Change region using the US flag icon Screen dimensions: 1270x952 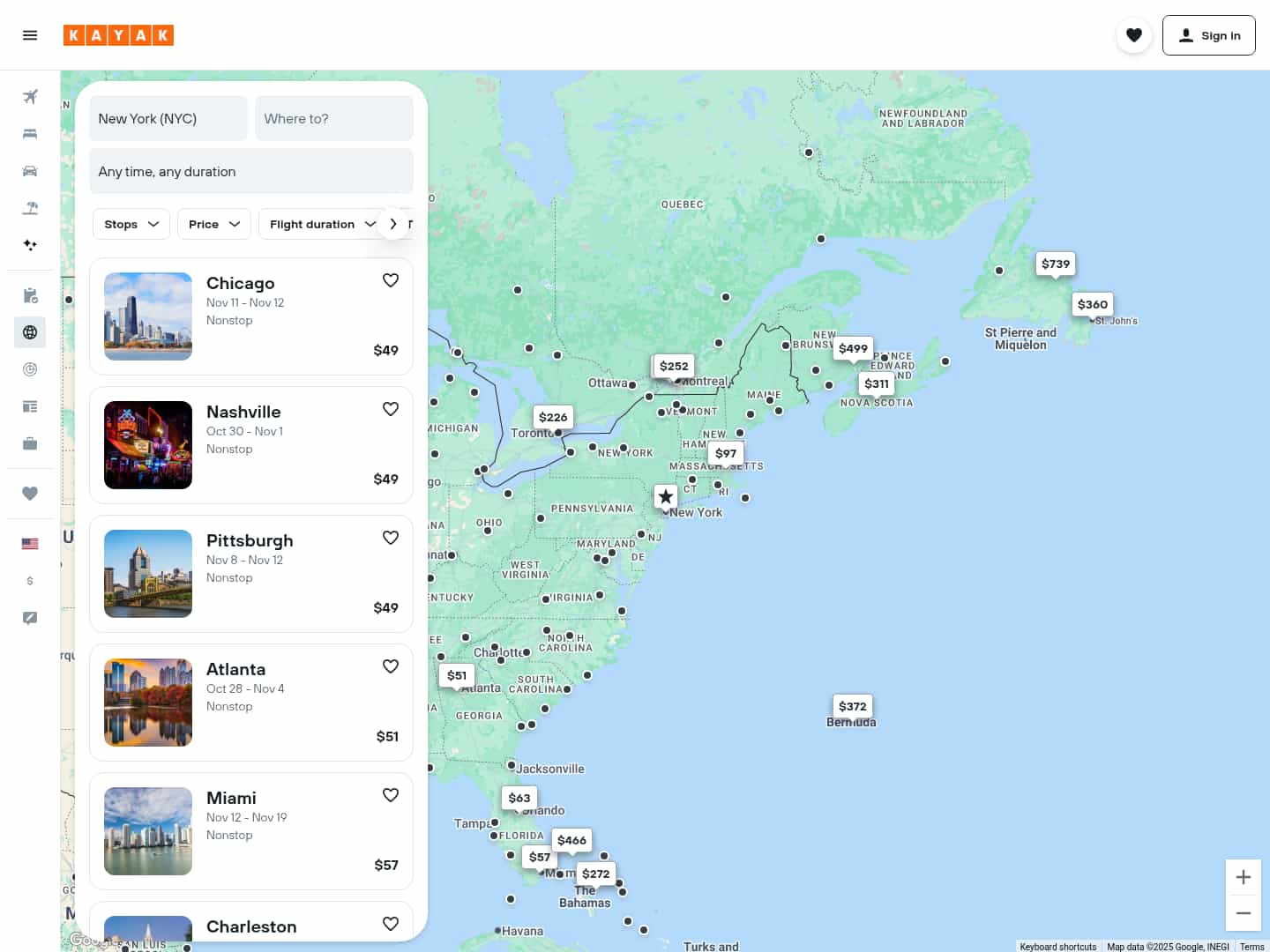tap(30, 544)
